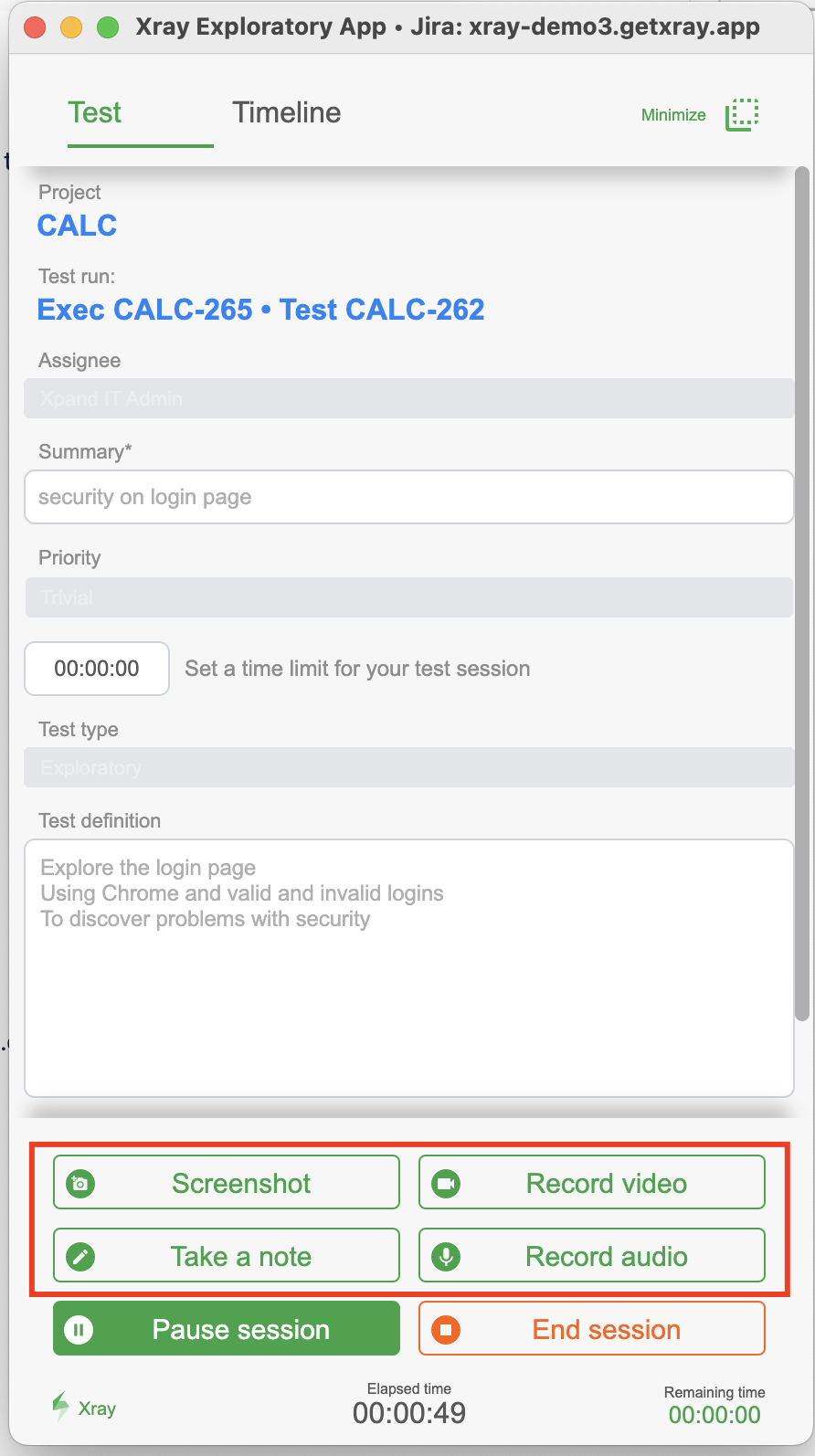The width and height of the screenshot is (815, 1456).
Task: Switch to the Timeline tab
Action: [286, 112]
